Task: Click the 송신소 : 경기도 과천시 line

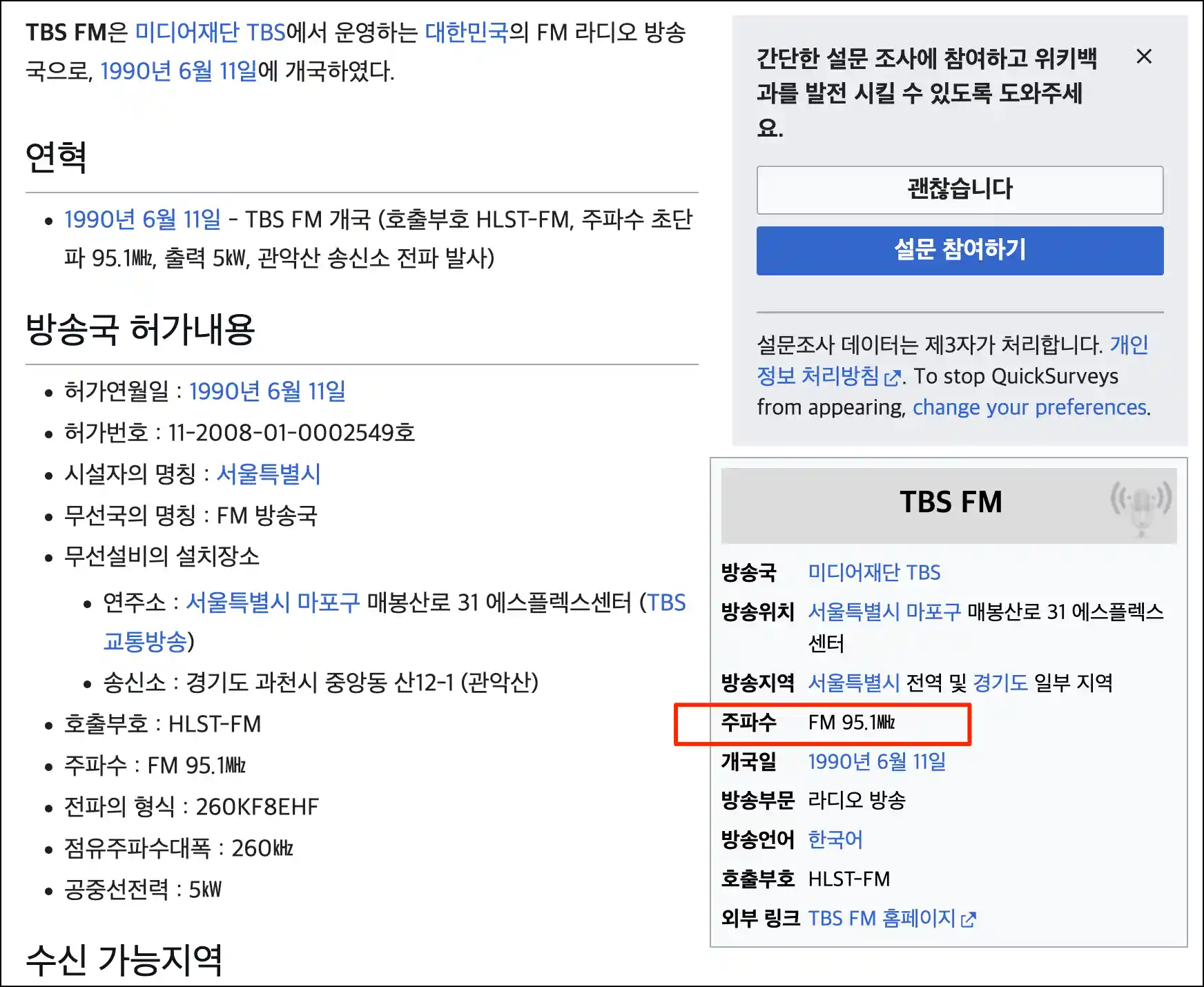Action: click(x=320, y=683)
